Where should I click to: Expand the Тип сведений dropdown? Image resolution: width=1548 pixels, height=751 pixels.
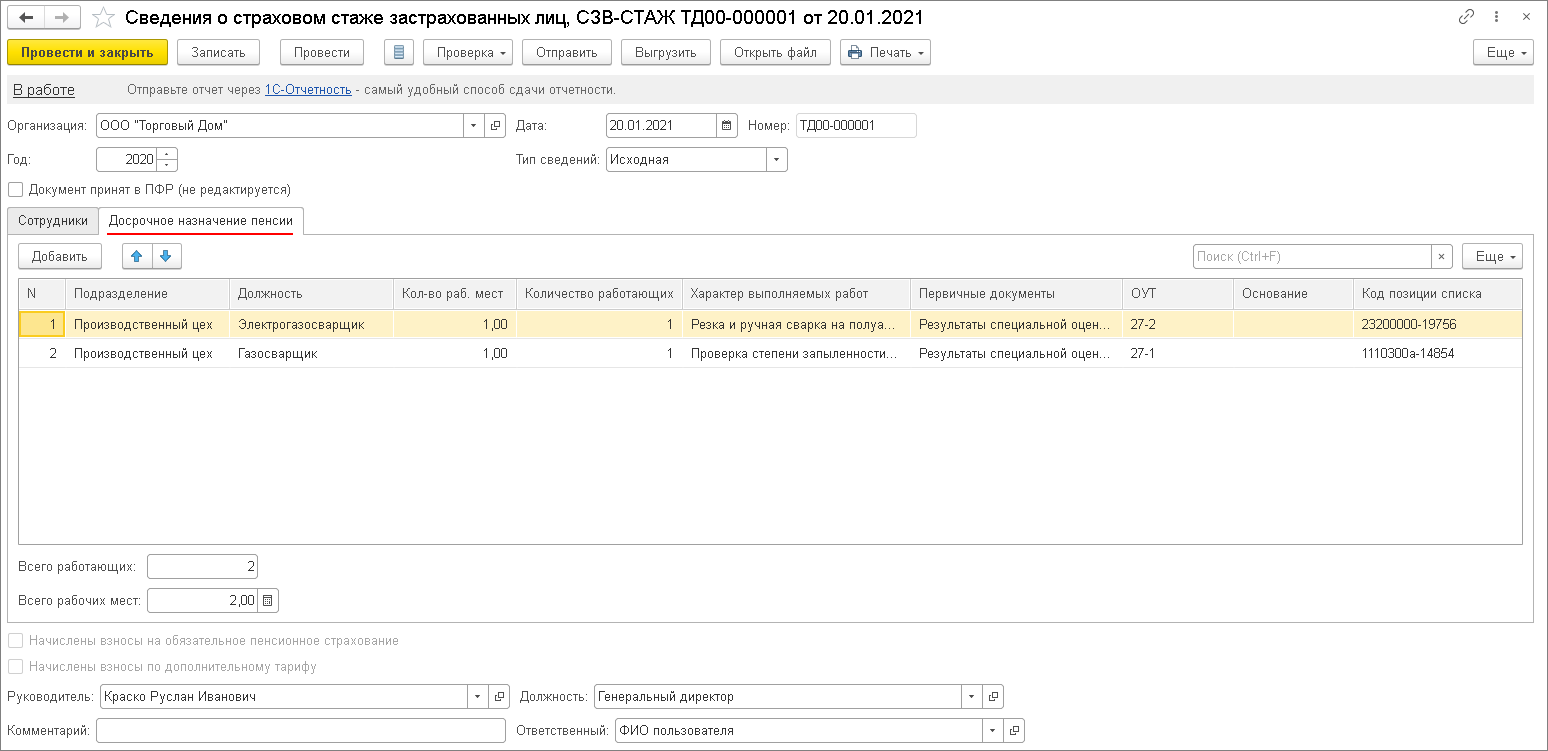pyautogui.click(x=777, y=160)
